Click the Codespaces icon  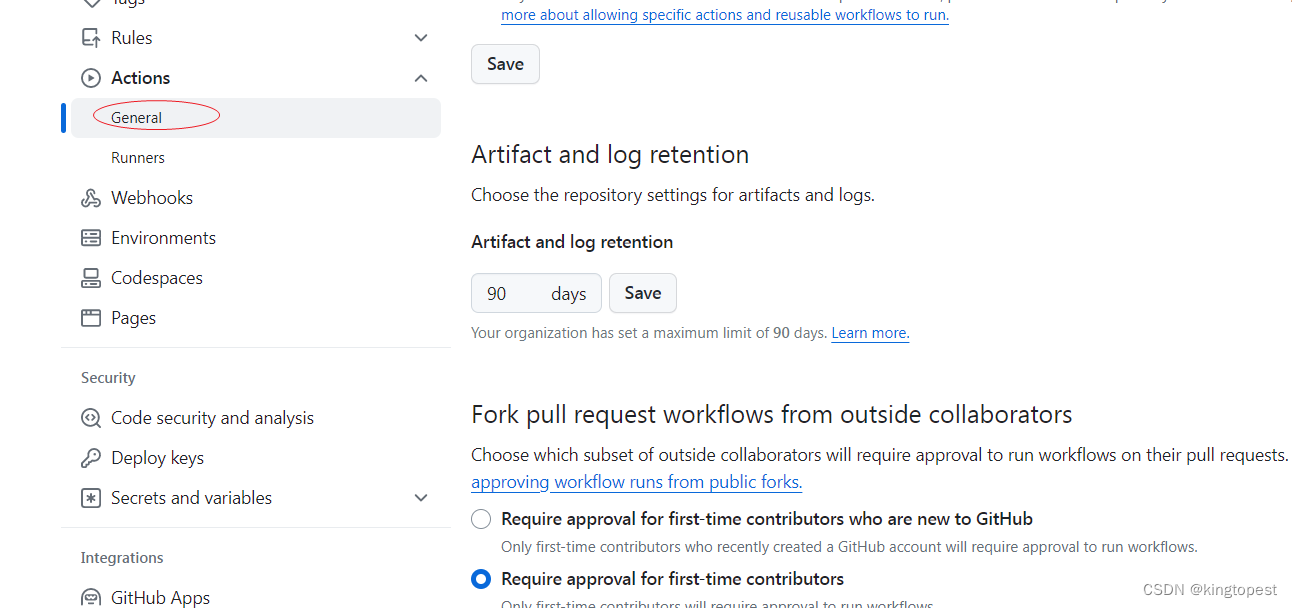pos(91,278)
